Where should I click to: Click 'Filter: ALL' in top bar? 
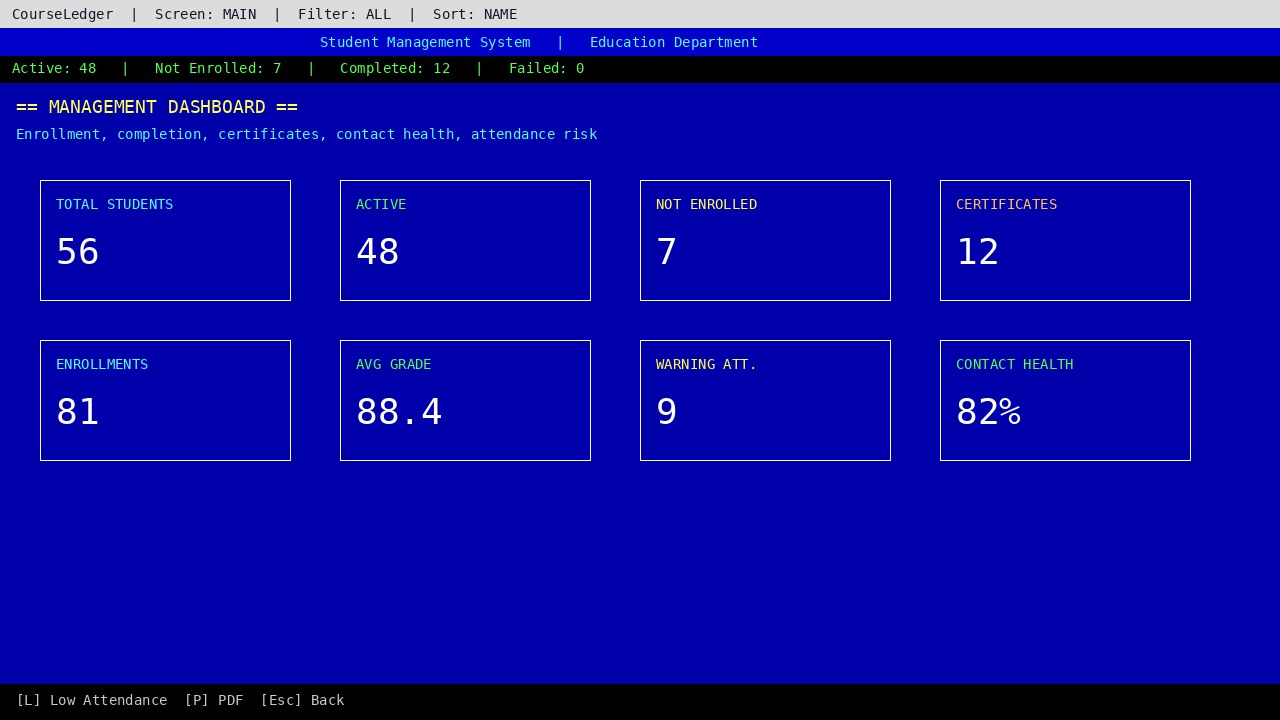pos(345,14)
